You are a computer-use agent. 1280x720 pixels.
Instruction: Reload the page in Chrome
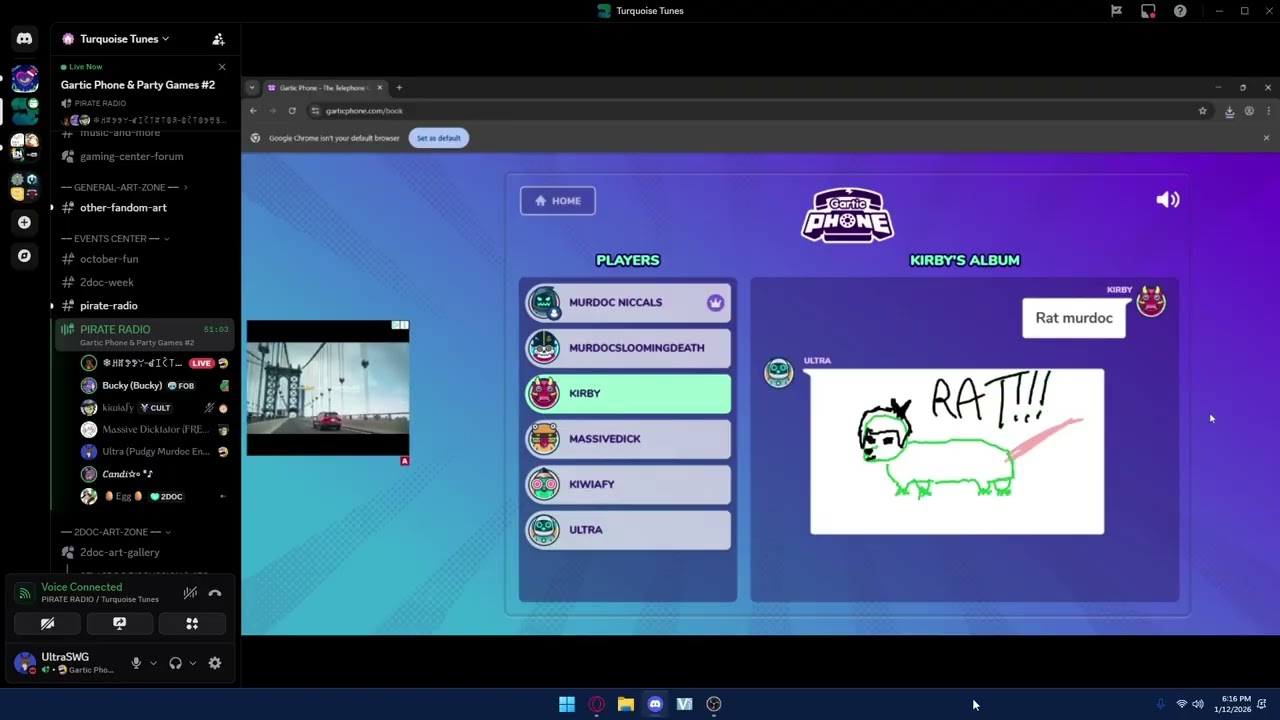(292, 111)
